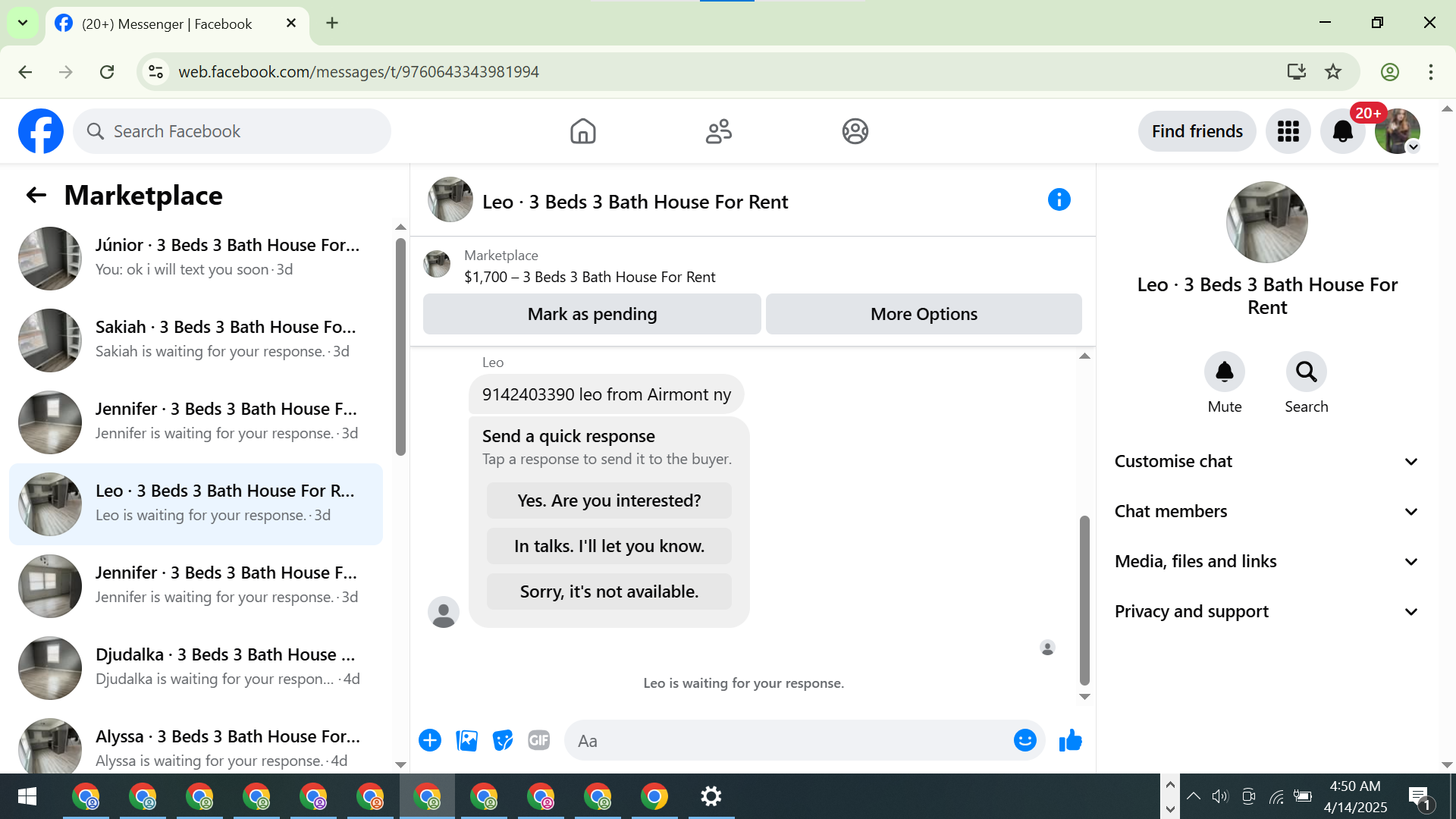This screenshot has width=1456, height=819.
Task: Expand Chat members section
Action: tap(1266, 511)
